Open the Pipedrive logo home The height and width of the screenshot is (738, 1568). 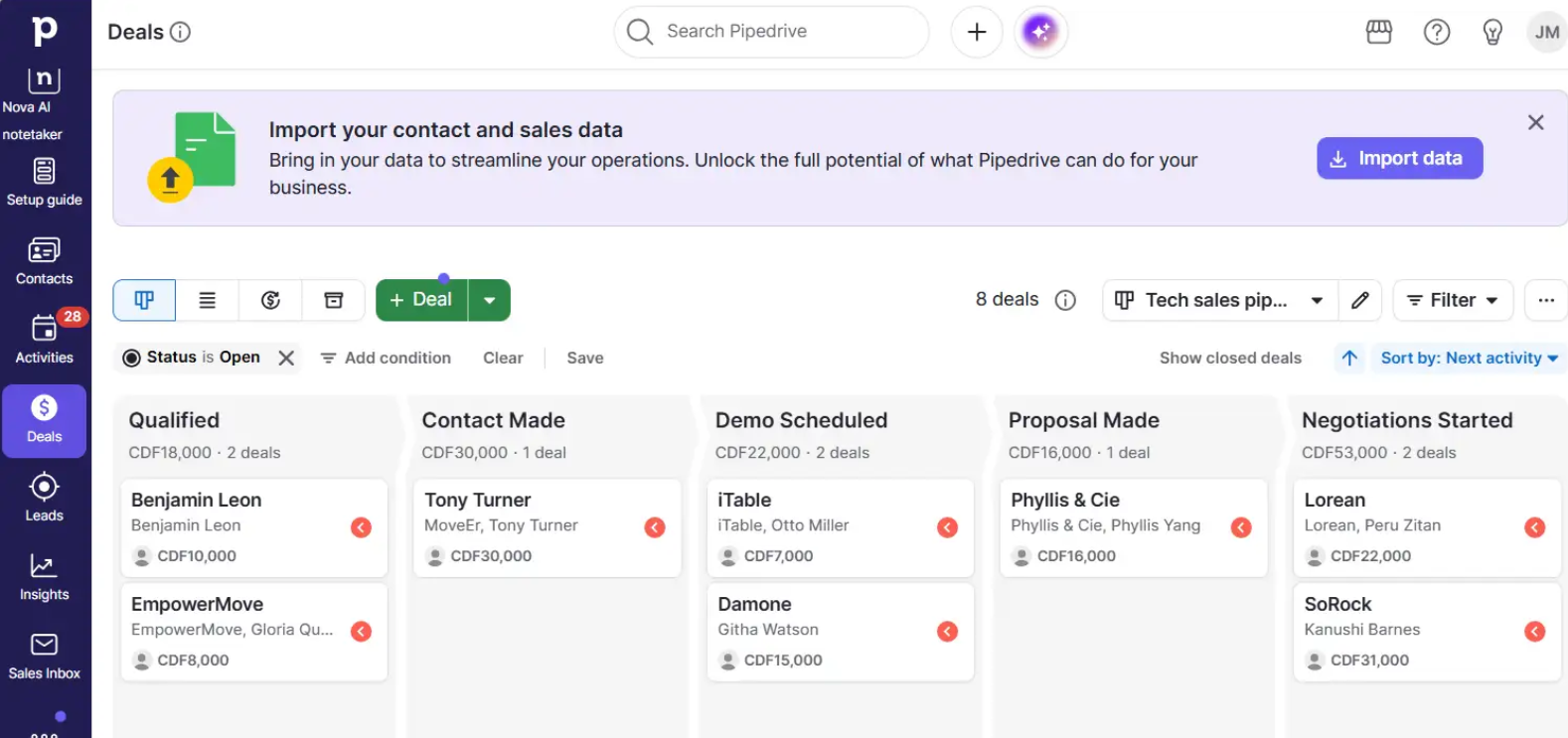[x=44, y=31]
